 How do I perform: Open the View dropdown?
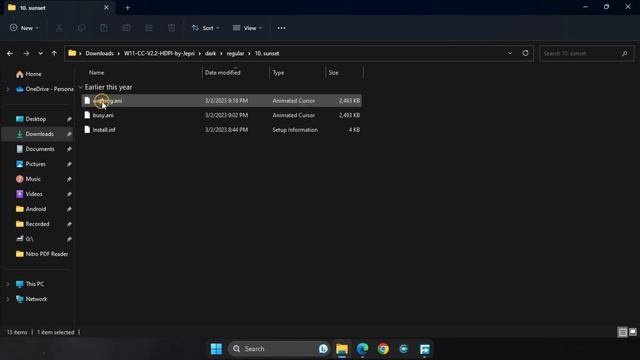(x=247, y=28)
